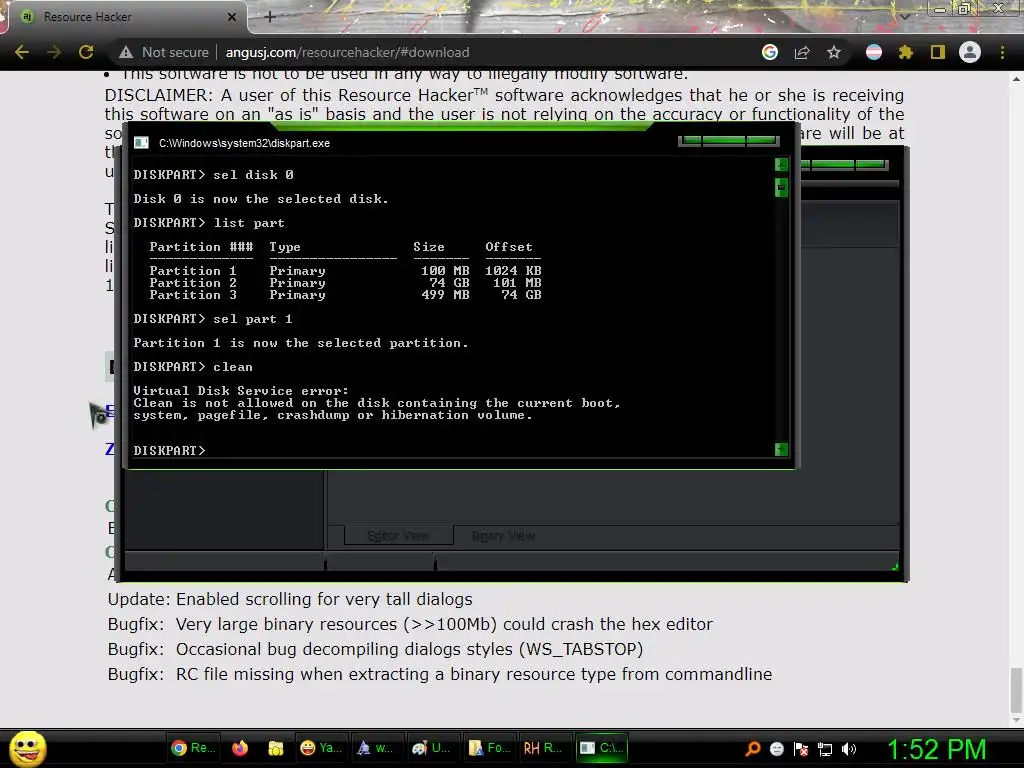Click 'Update: Enabled scrolling for very tall dialogs'

tap(290, 600)
